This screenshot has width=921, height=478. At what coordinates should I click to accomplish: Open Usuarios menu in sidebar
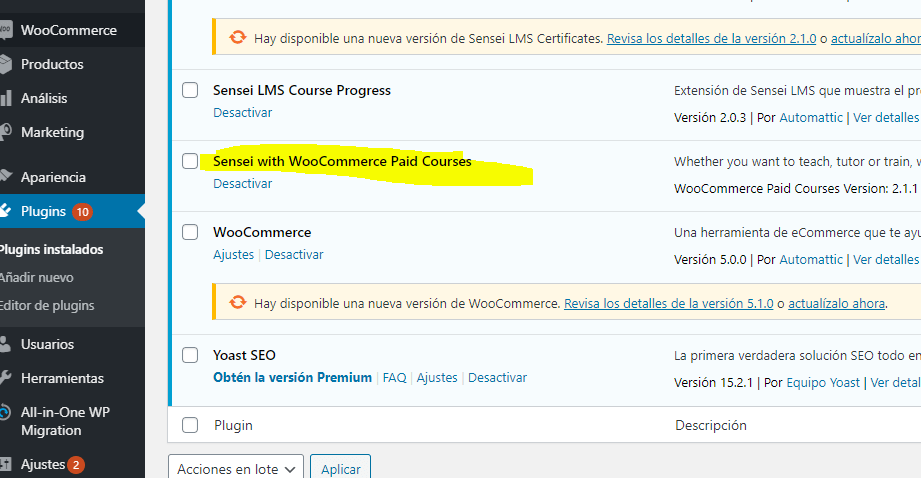[48, 344]
